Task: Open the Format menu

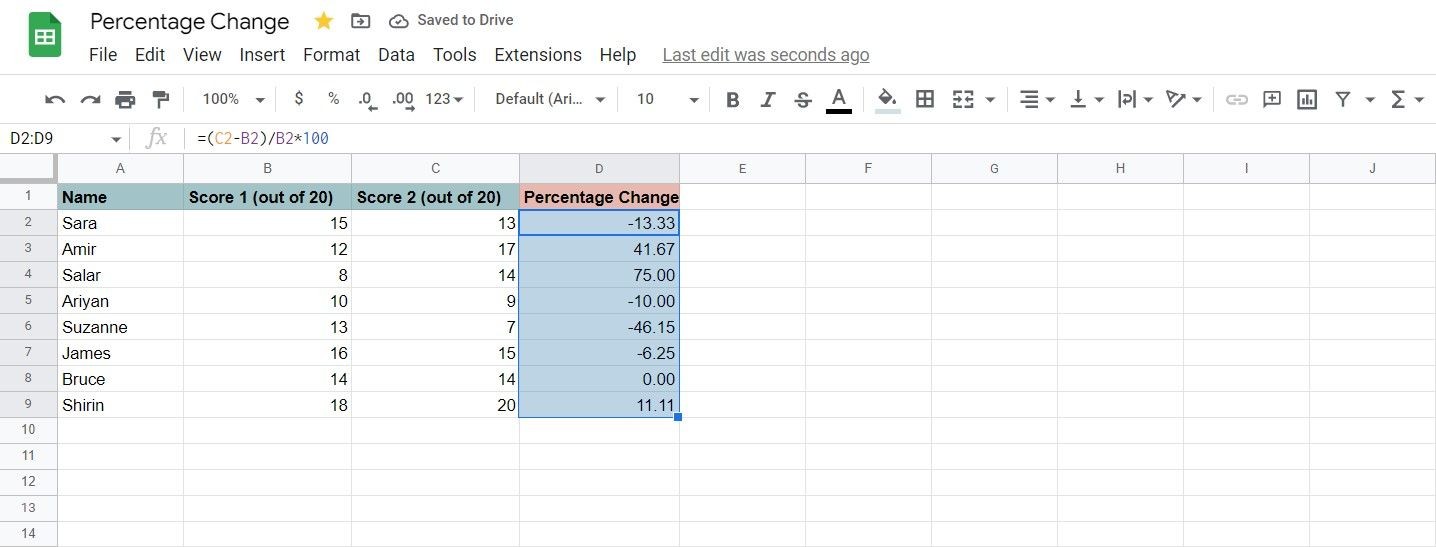Action: click(x=332, y=55)
